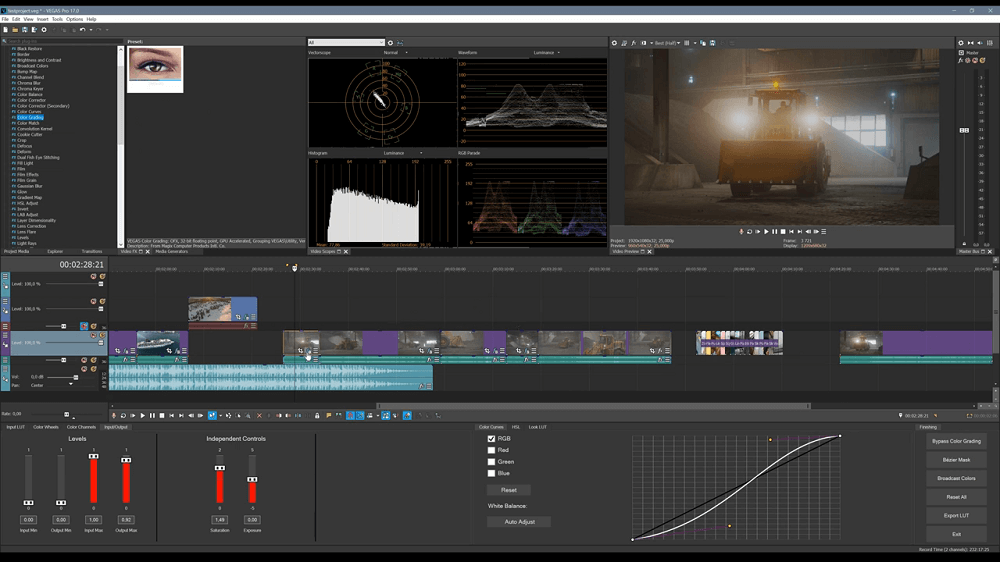Click the Save icon in main toolbar
The height and width of the screenshot is (562, 1000).
point(24,29)
